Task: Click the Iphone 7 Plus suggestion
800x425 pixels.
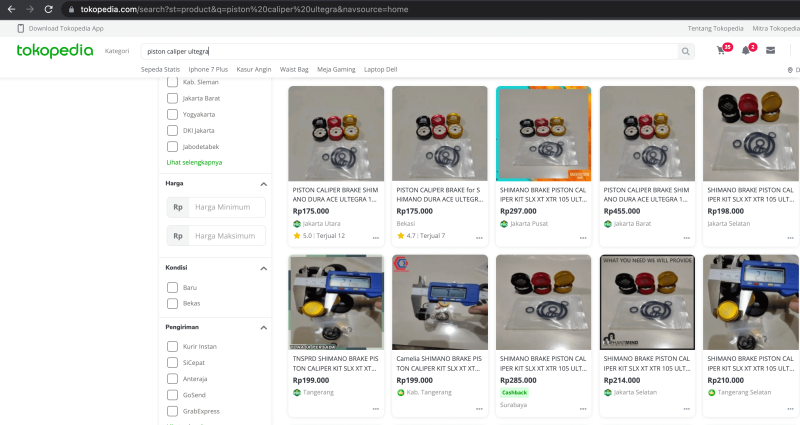Action: 208,69
